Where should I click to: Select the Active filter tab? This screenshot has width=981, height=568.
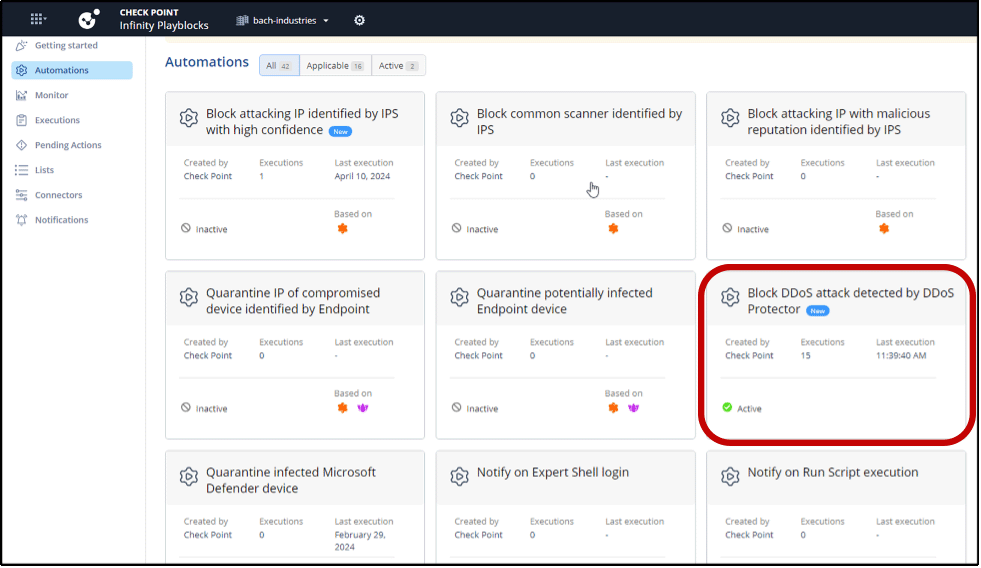(x=398, y=66)
